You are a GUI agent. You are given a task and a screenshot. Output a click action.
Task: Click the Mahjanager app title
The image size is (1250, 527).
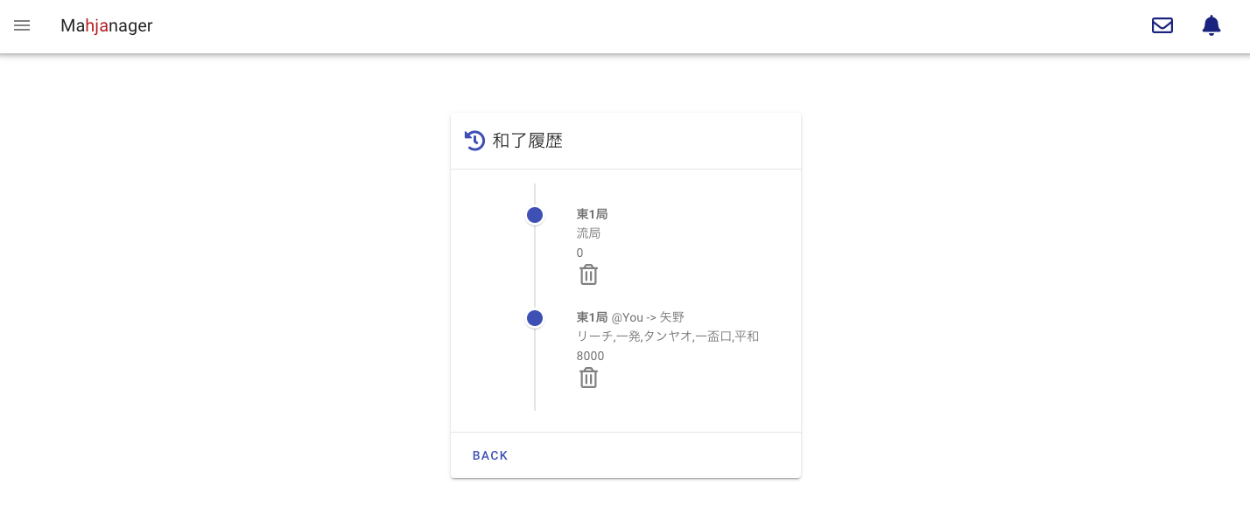click(x=106, y=26)
